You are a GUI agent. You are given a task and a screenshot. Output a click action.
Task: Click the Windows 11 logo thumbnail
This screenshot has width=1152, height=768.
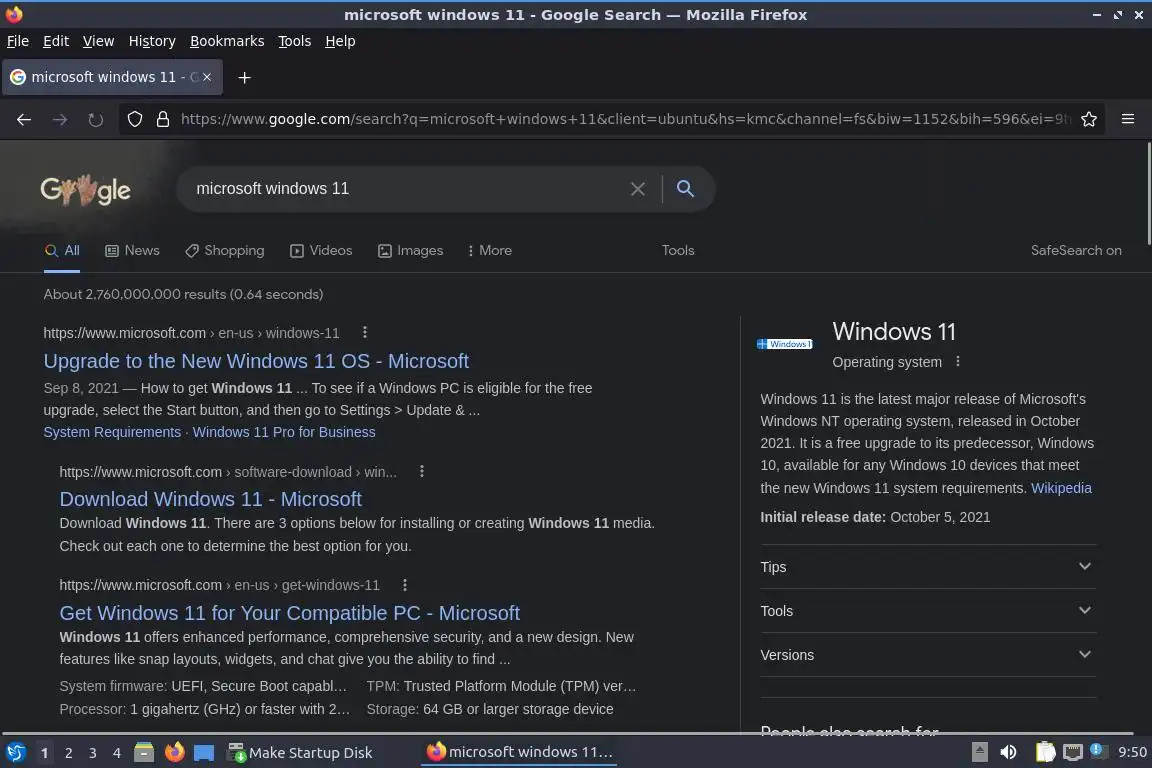pos(785,344)
